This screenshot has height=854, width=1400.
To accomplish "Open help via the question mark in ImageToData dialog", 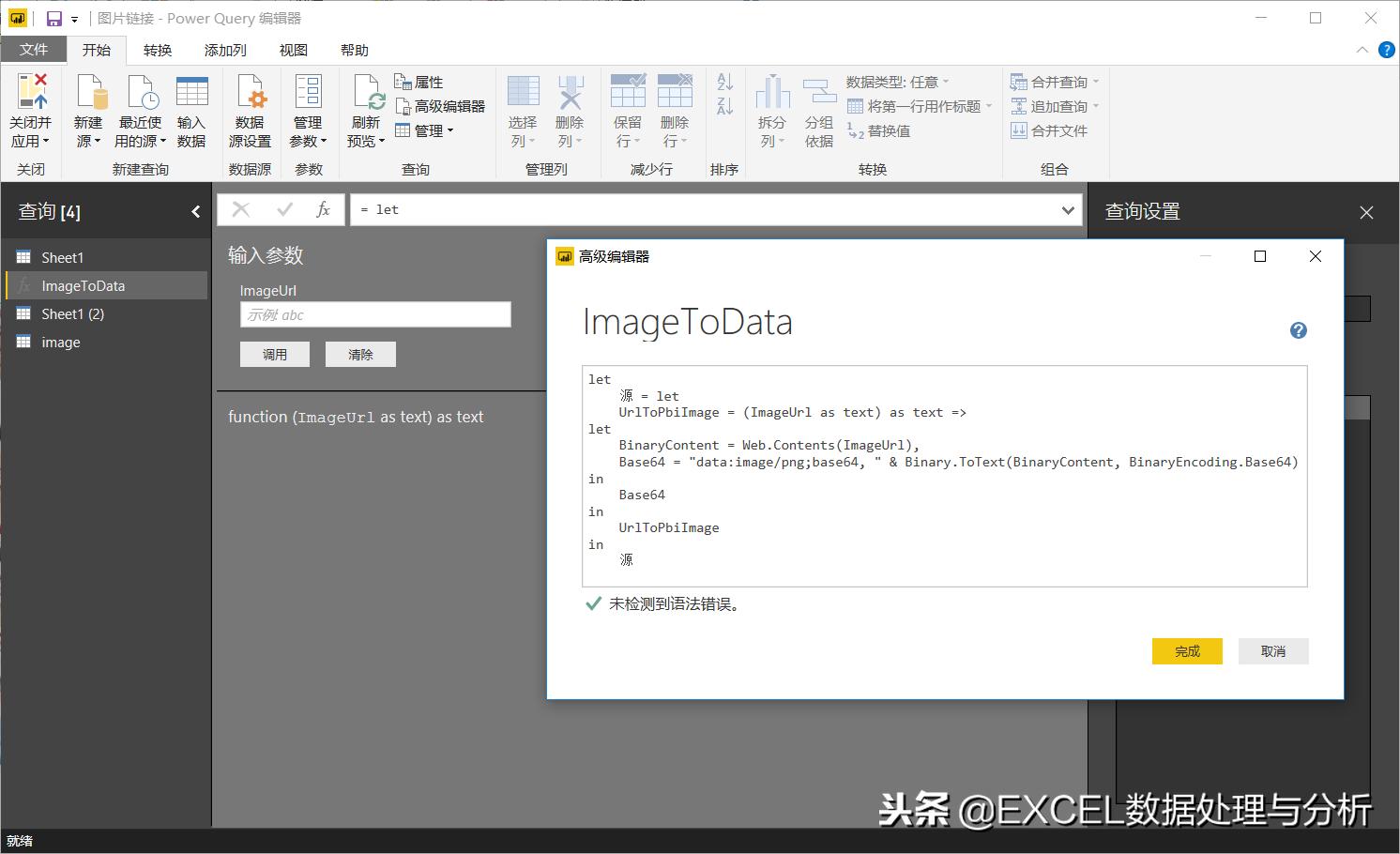I will 1298,330.
